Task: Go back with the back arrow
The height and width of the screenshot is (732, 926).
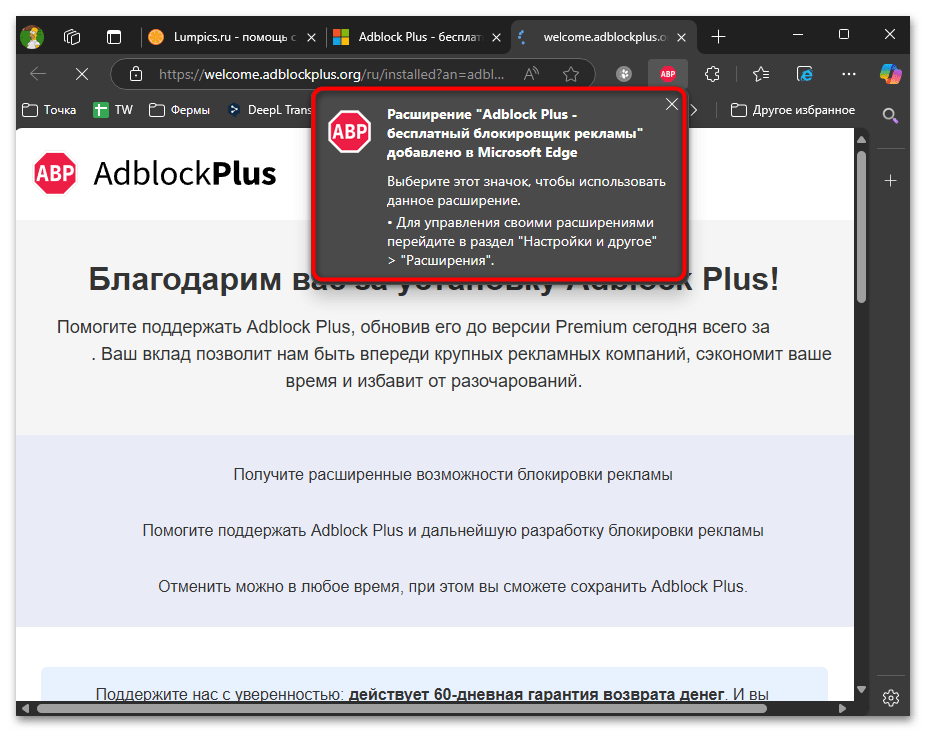Action: [38, 74]
